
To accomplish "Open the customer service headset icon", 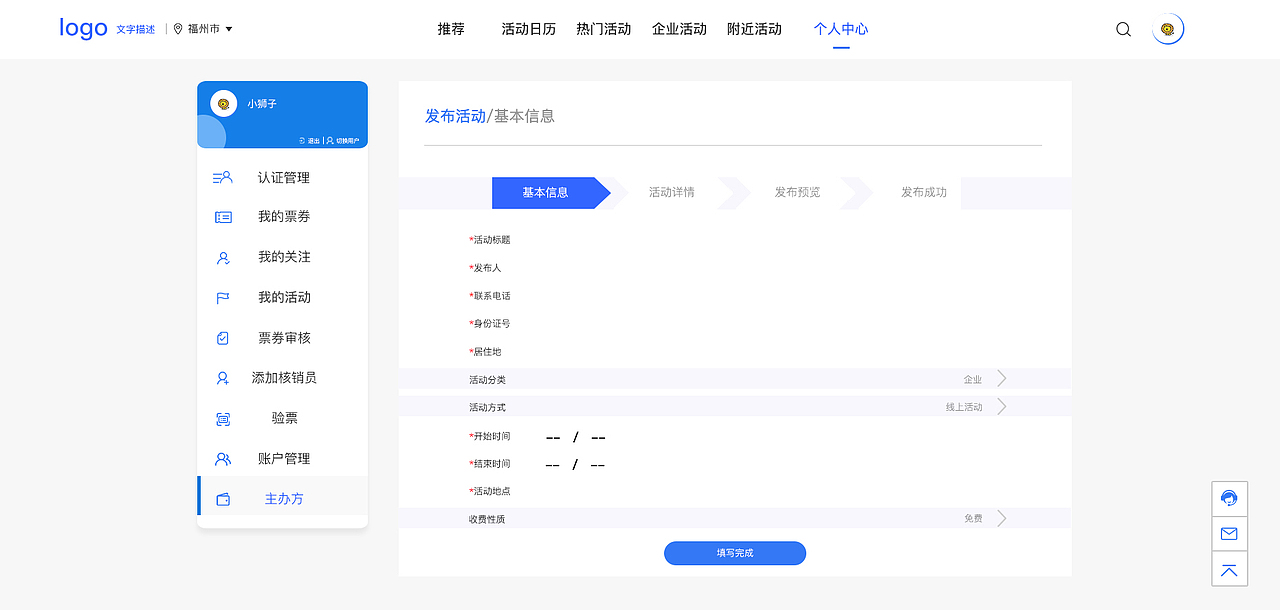I will tap(1229, 498).
